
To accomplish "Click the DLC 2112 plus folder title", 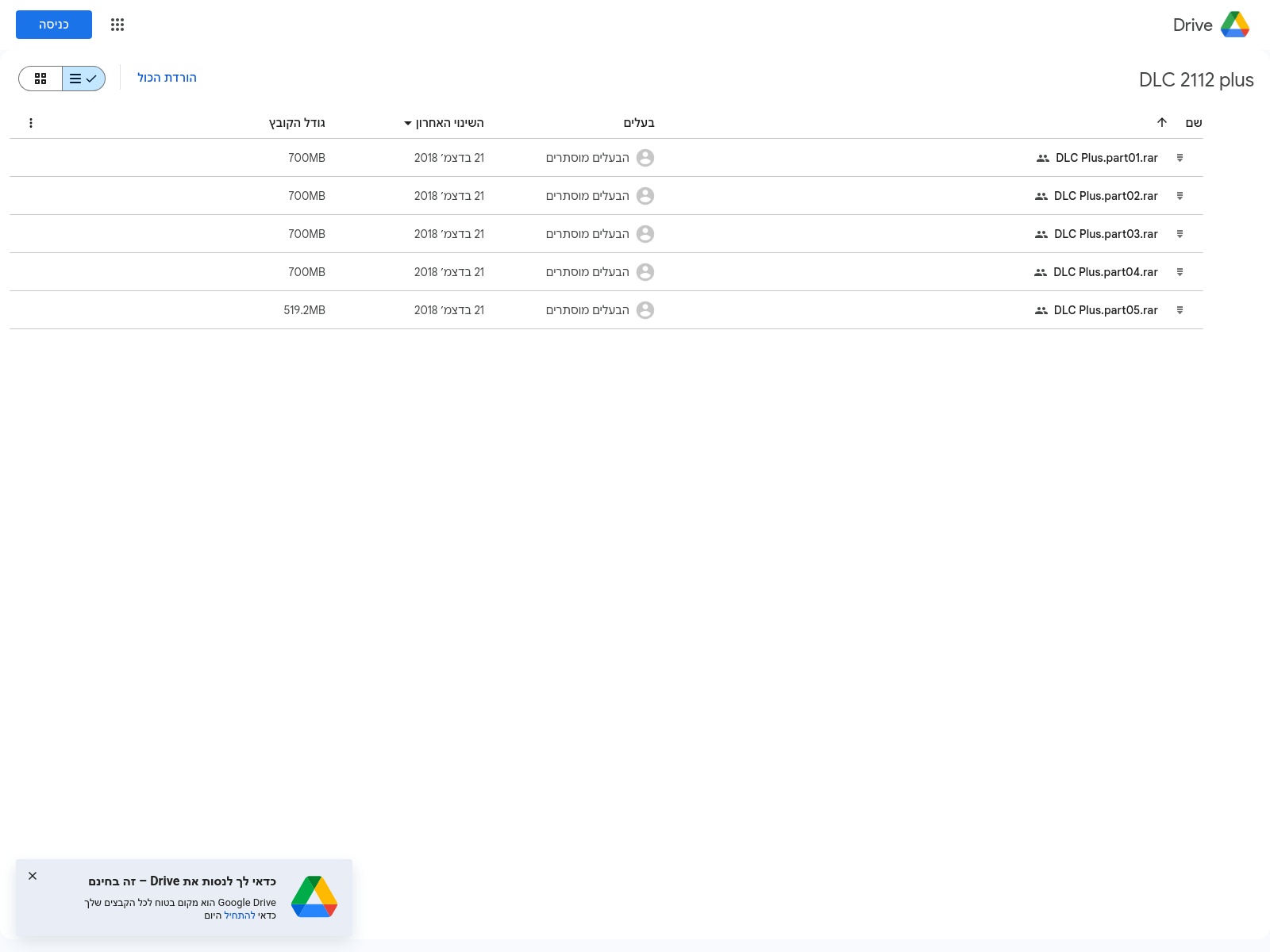I will pos(1196,80).
